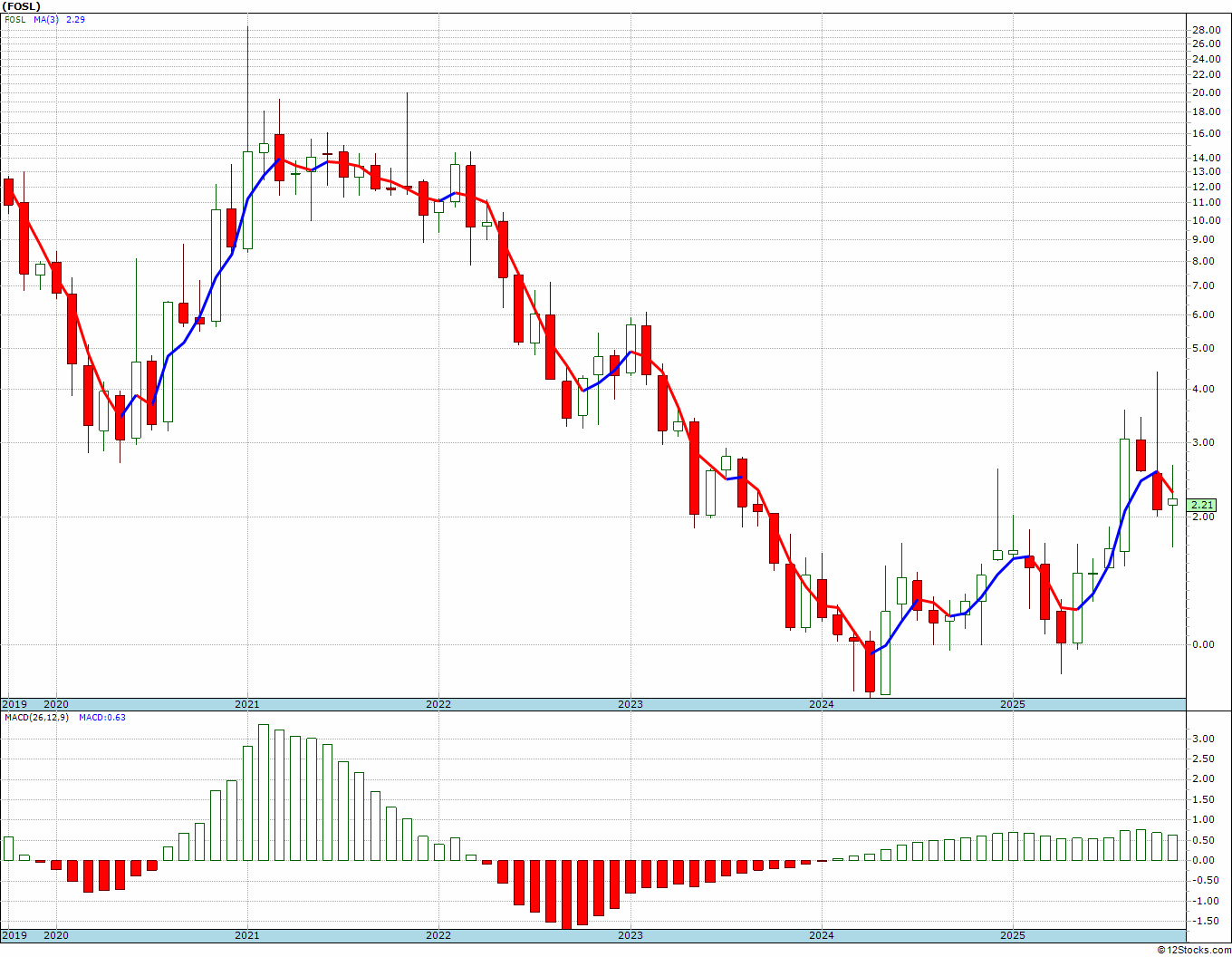This screenshot has height=957, width=1232.
Task: Click the 12Stocks.com copyright link
Action: coord(1195,950)
